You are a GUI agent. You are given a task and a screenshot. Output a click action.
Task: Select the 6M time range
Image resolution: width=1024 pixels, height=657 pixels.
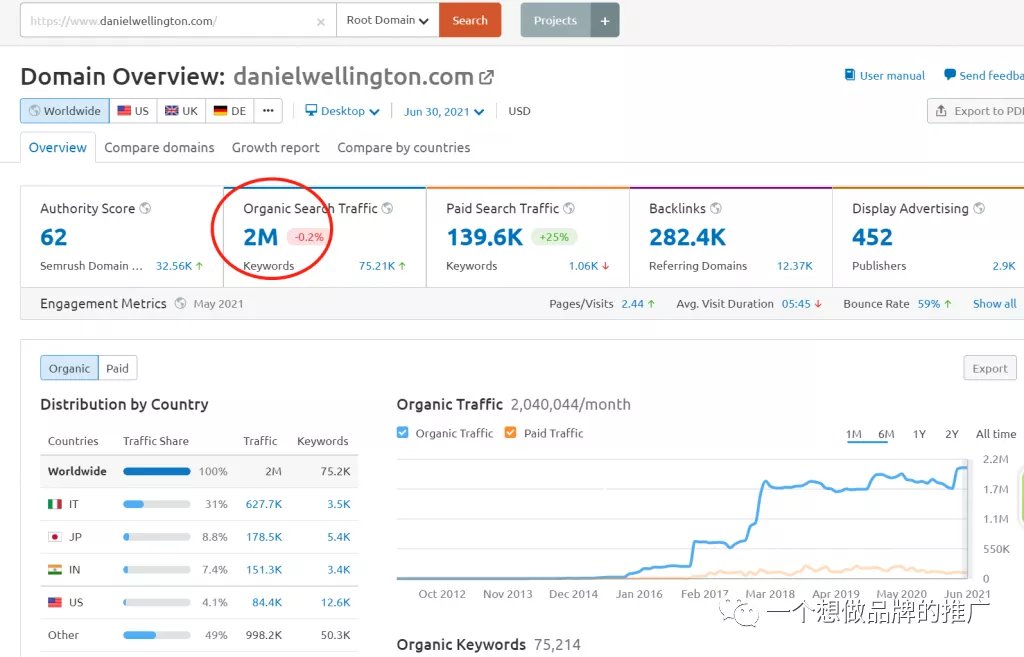[x=886, y=434]
